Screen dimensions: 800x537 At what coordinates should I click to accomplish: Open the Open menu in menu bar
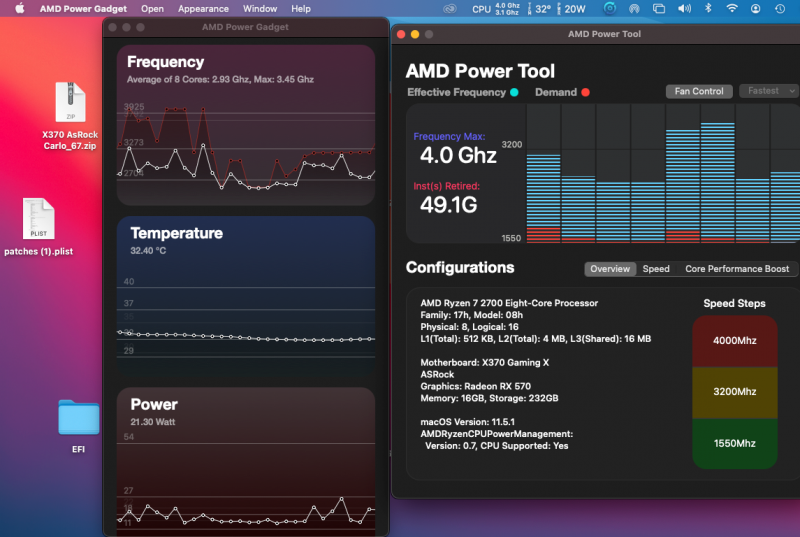tap(152, 9)
